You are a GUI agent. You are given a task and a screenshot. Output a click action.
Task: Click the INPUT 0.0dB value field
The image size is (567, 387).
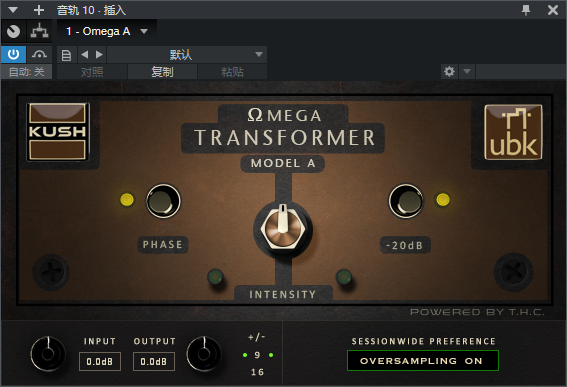pyautogui.click(x=100, y=361)
